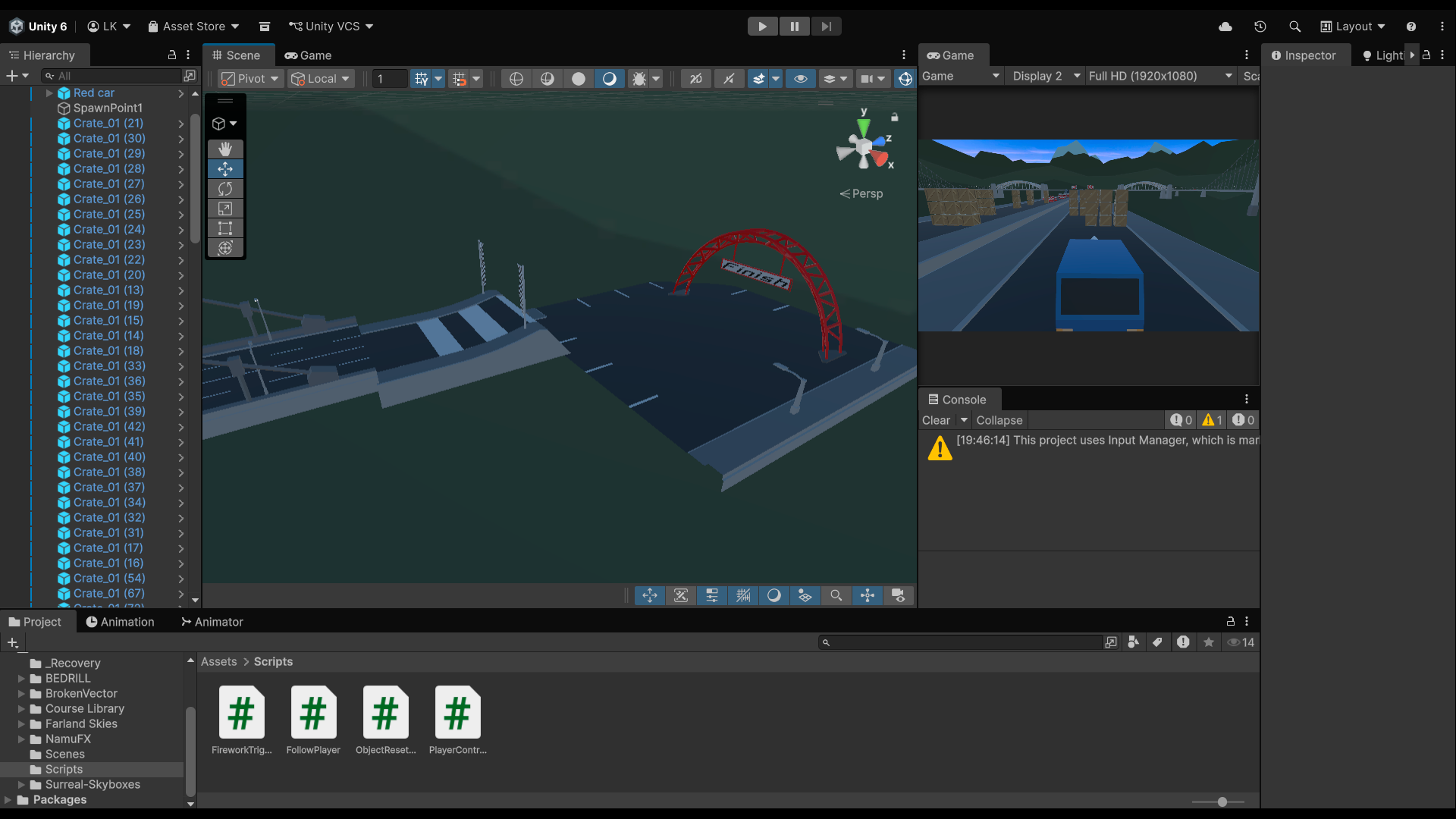This screenshot has height=819, width=1456.
Task: Click the Collapse button in Console
Action: 999,420
